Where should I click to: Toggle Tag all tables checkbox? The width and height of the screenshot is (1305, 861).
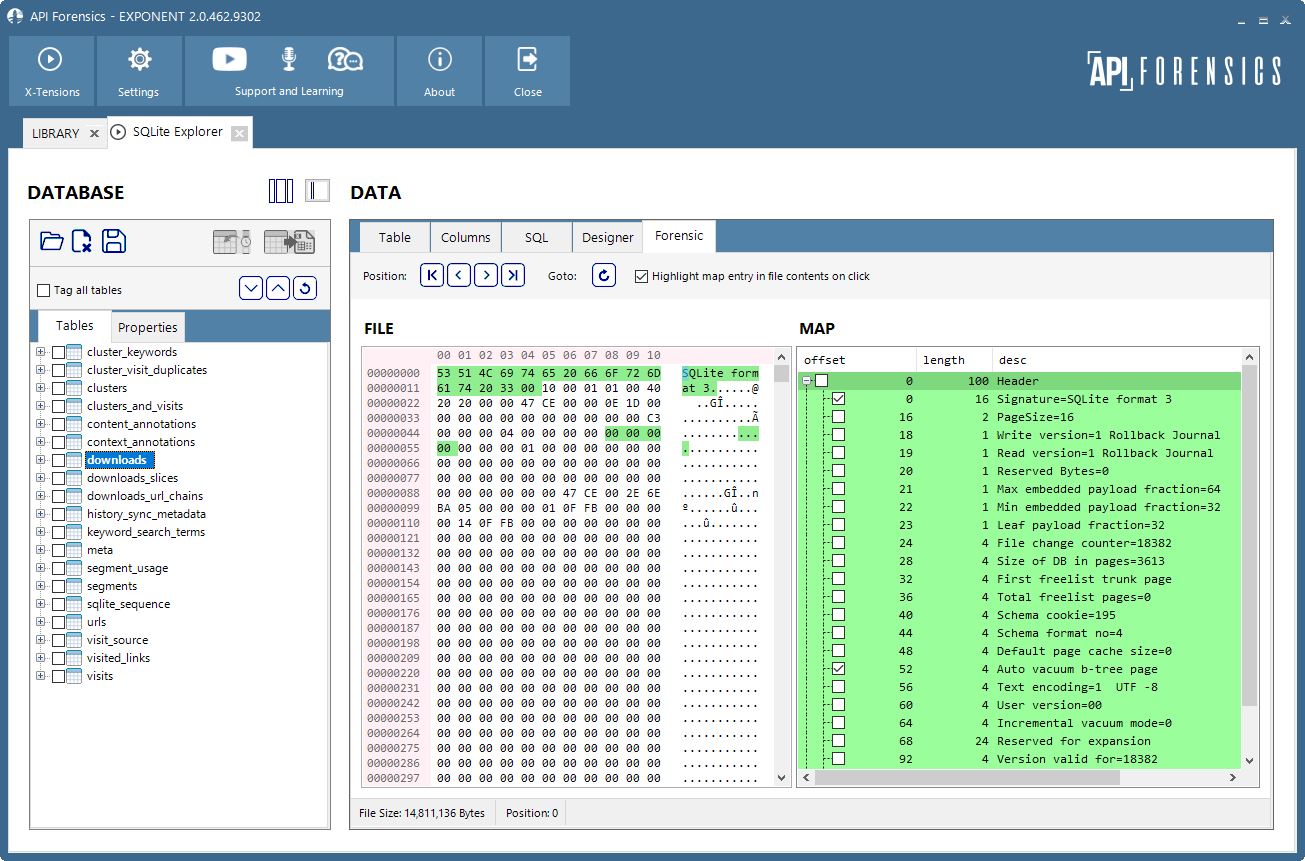[43, 290]
